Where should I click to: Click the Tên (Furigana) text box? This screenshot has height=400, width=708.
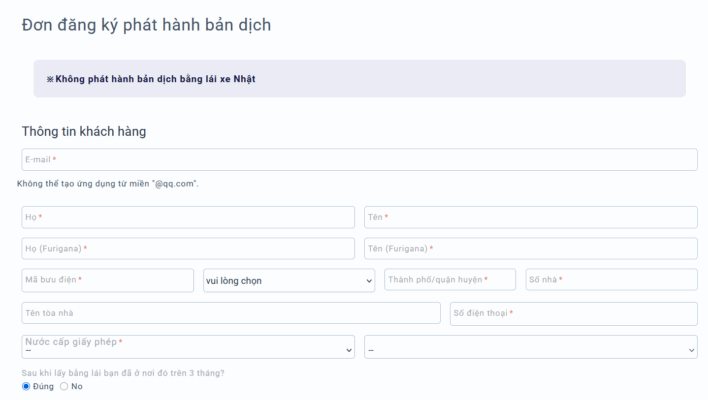click(530, 248)
